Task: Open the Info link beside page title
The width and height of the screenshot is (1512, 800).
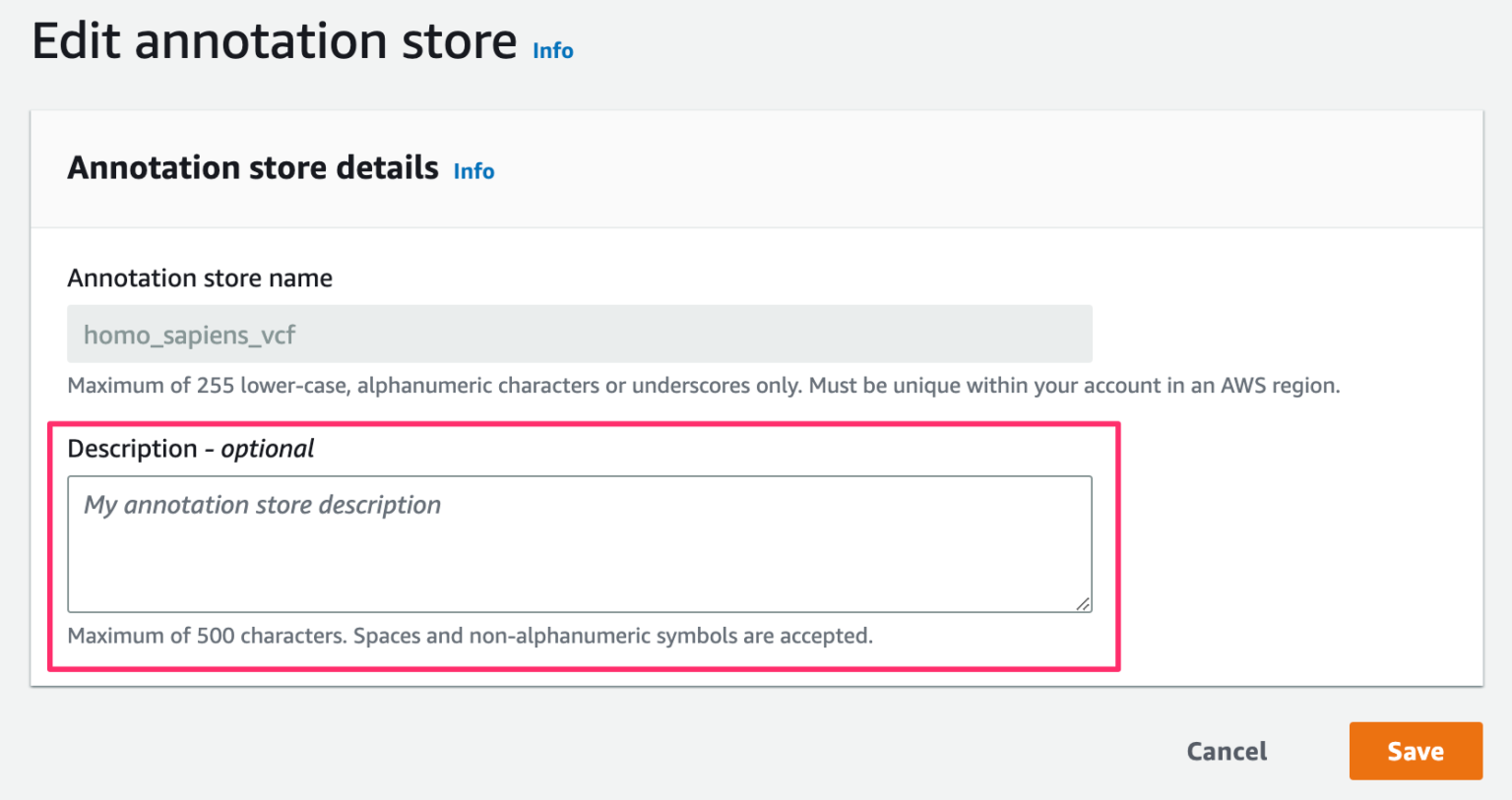Action: coord(551,51)
